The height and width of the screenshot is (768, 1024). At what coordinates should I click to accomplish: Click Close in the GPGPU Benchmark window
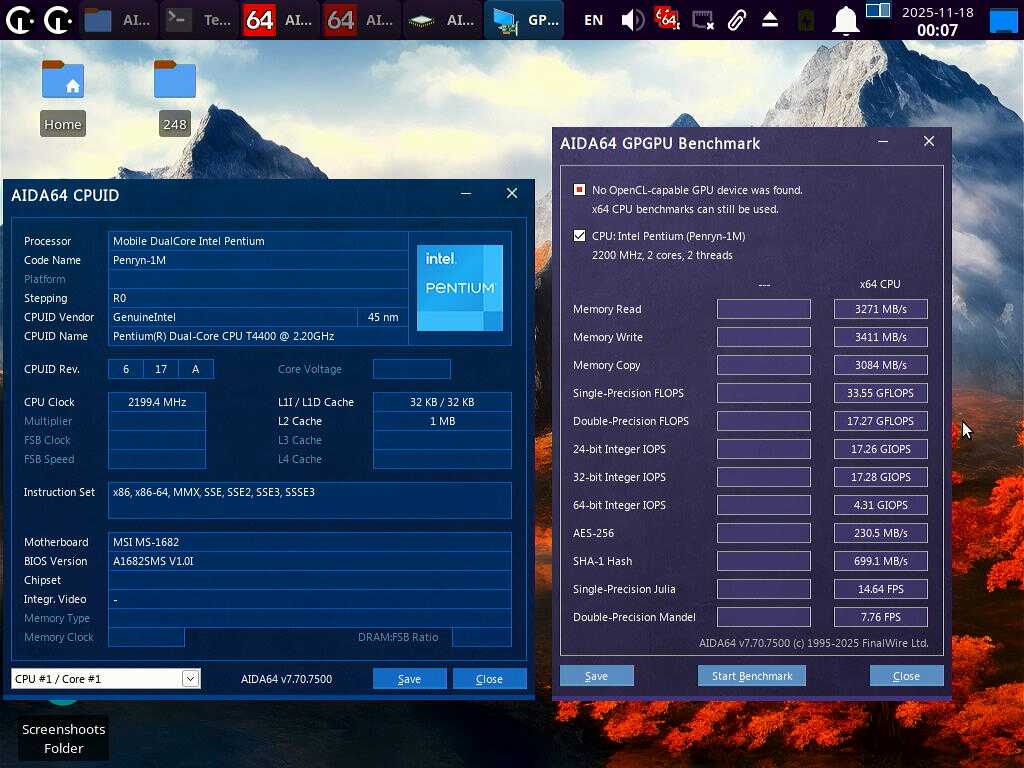click(906, 676)
